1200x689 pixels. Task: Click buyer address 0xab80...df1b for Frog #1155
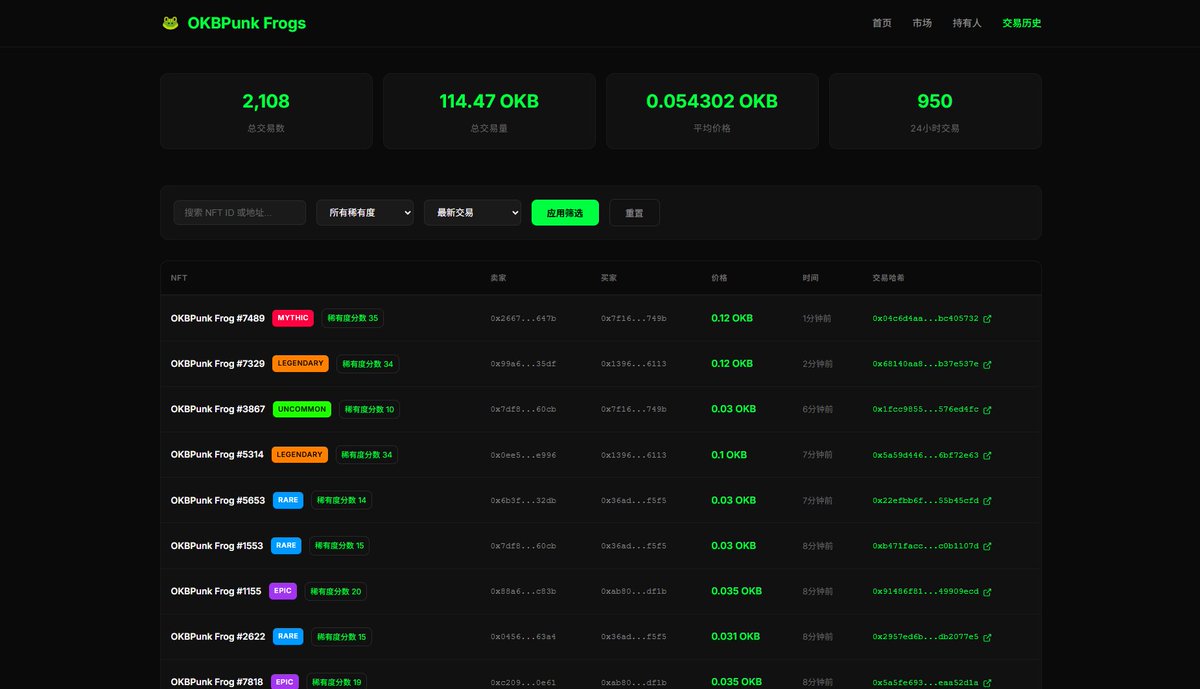click(x=634, y=592)
